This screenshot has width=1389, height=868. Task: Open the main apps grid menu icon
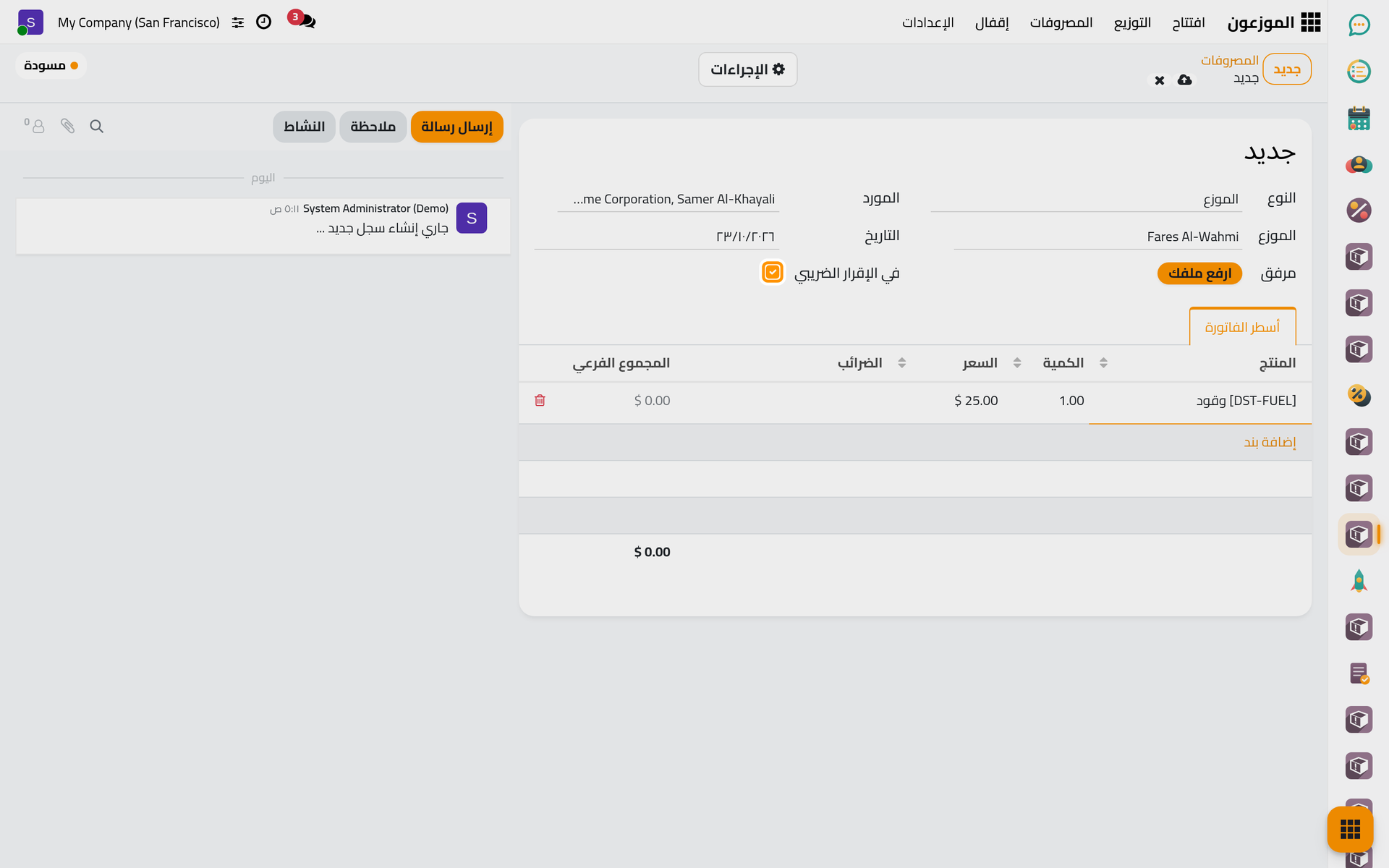(x=1310, y=22)
